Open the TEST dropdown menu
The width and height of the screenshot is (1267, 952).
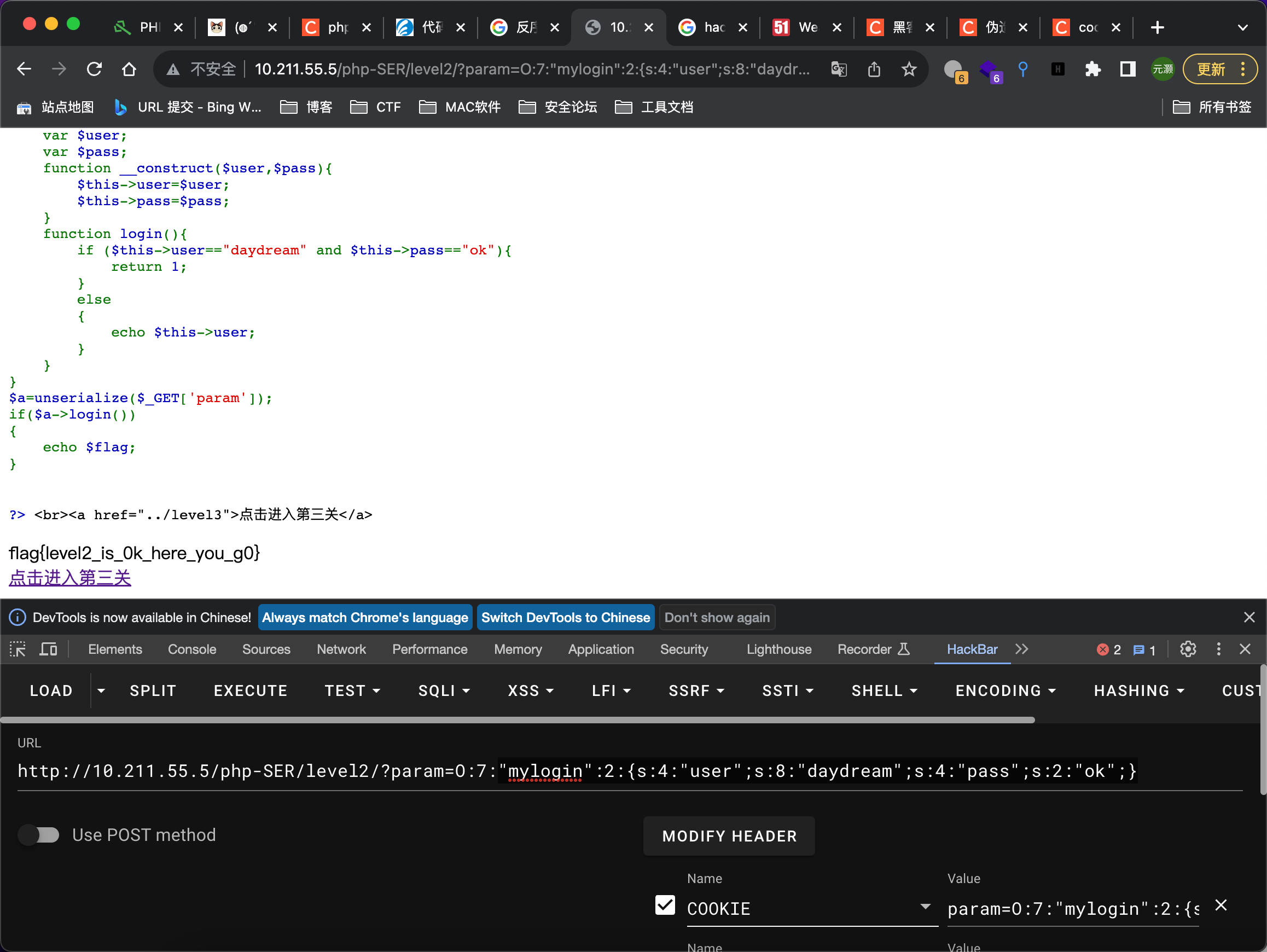(x=352, y=691)
